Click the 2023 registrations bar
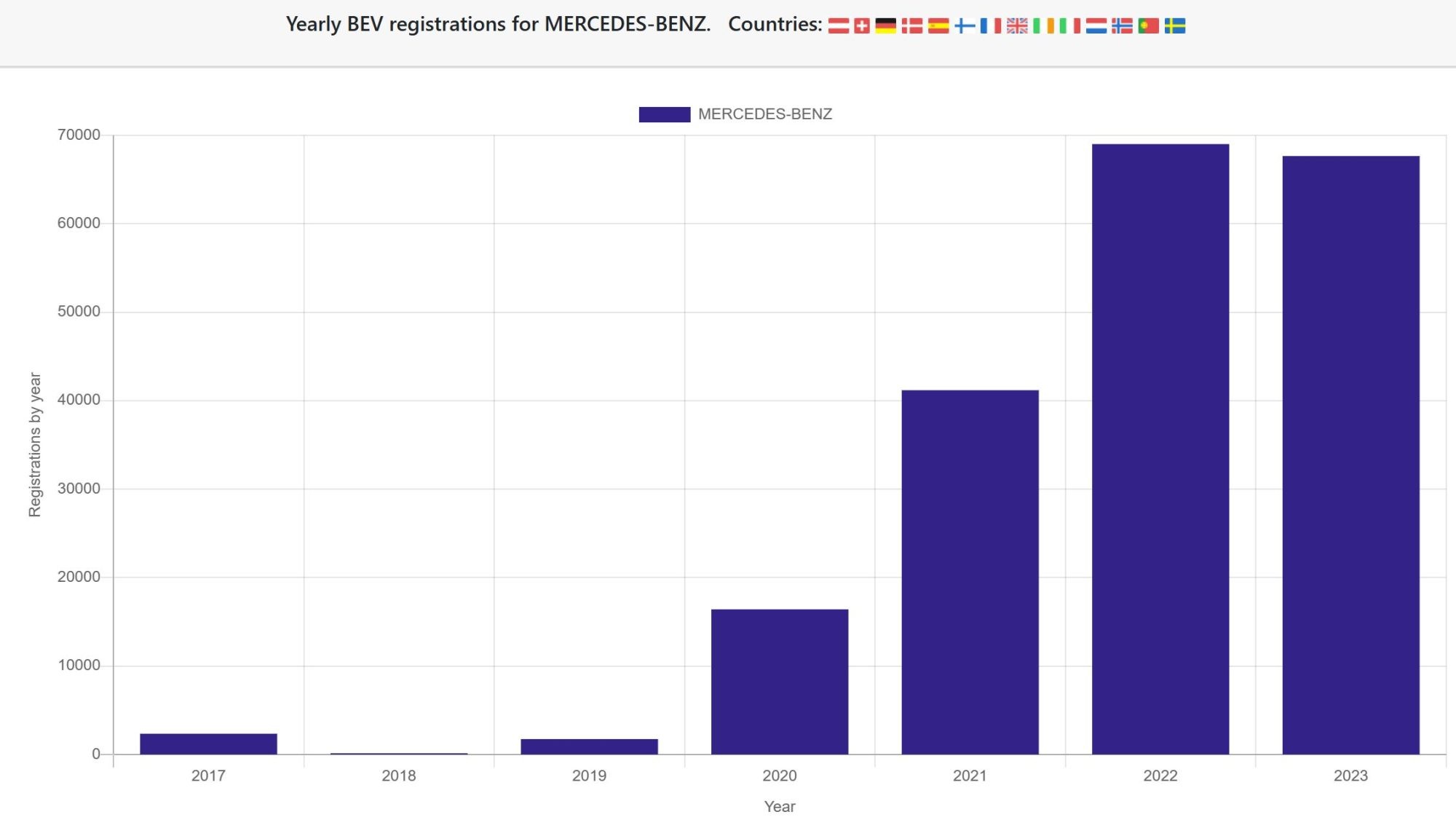 [1350, 455]
